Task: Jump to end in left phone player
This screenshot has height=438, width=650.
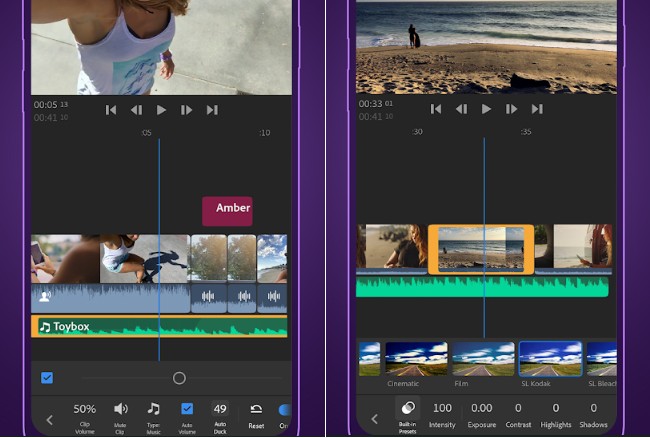Action: coord(212,110)
